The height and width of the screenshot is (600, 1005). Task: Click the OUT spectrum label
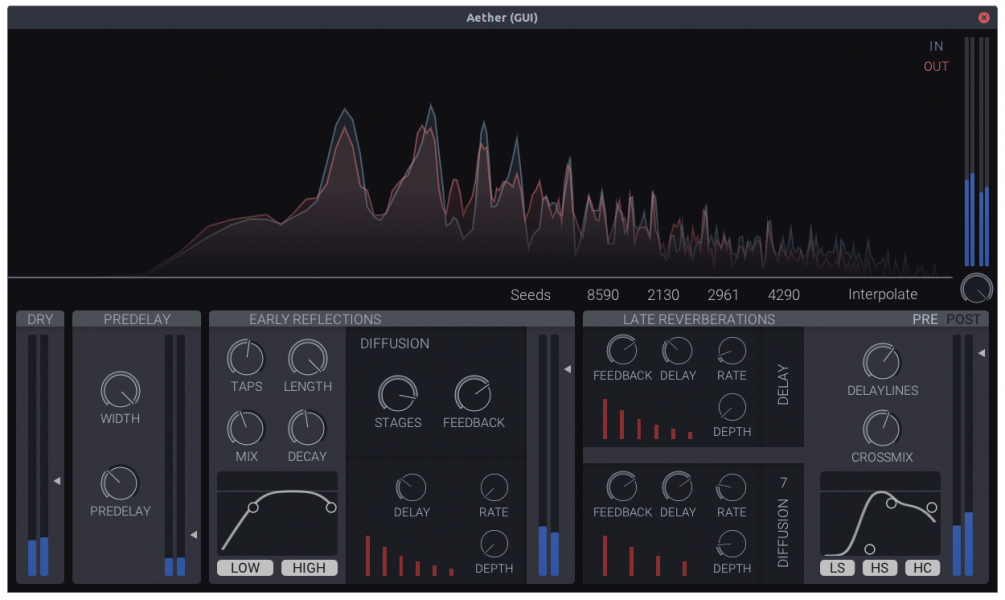(x=936, y=67)
